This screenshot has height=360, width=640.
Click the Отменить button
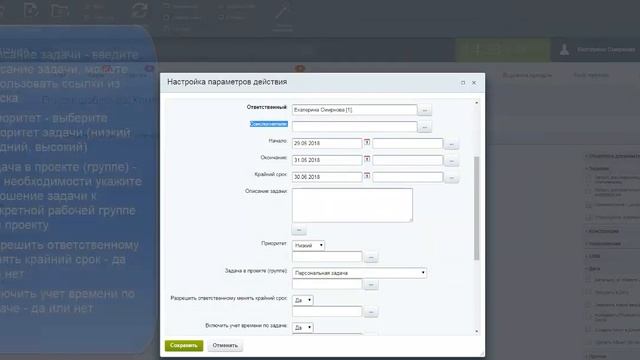(225, 345)
